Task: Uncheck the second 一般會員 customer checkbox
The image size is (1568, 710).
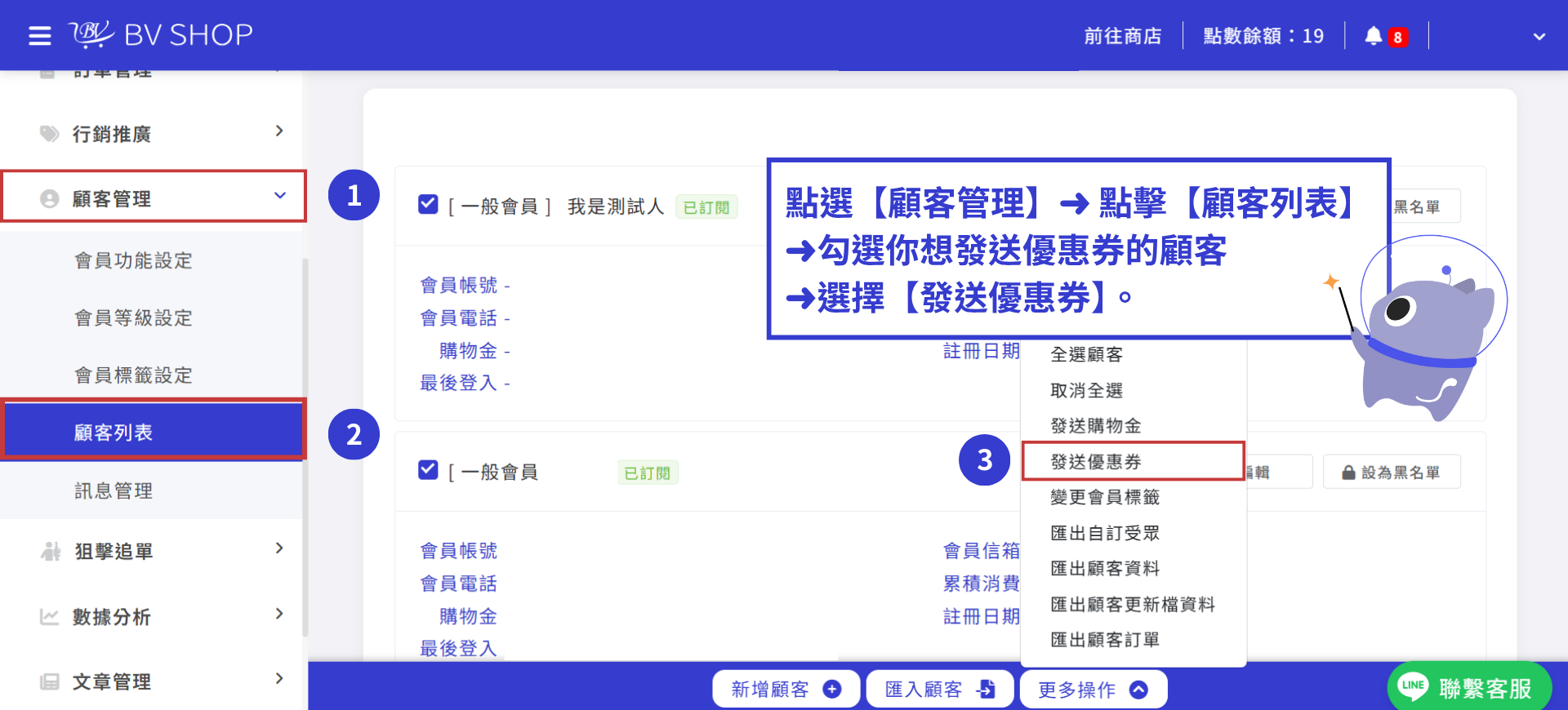Action: pyautogui.click(x=428, y=470)
